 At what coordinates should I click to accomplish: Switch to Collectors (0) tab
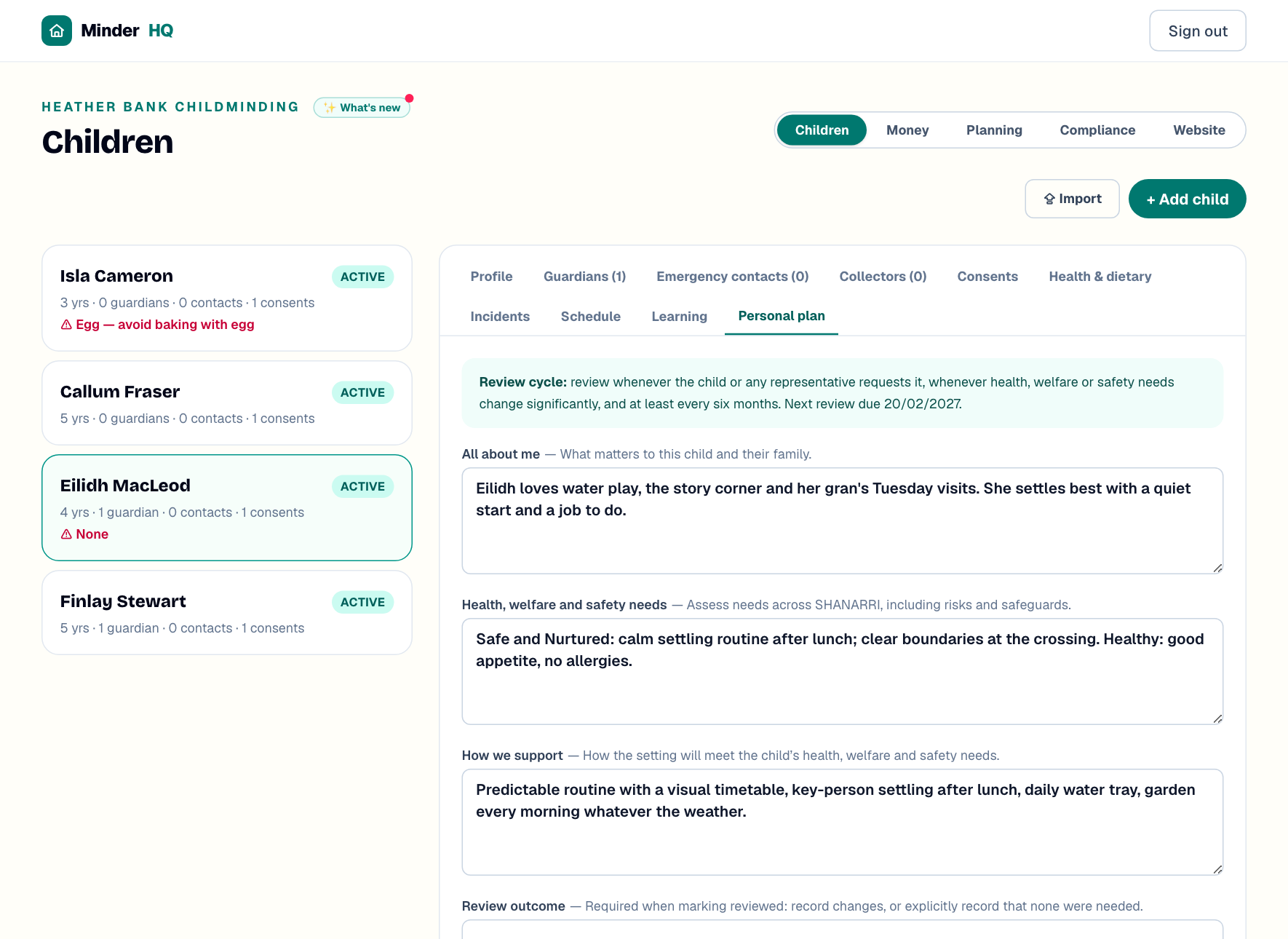click(883, 277)
